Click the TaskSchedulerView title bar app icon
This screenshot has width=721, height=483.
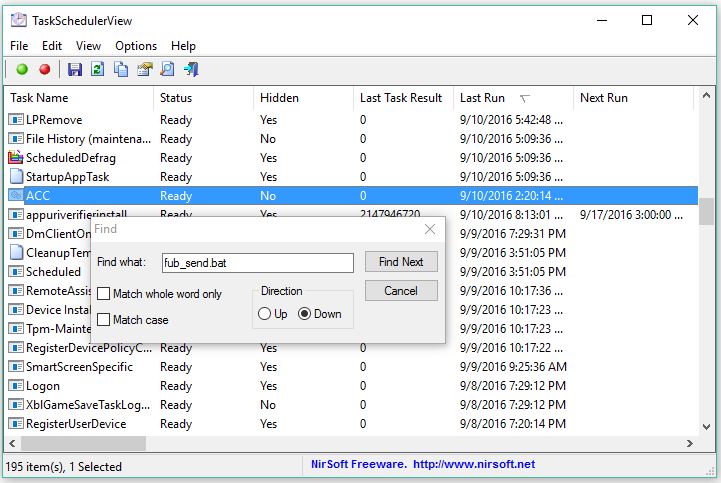pos(19,20)
